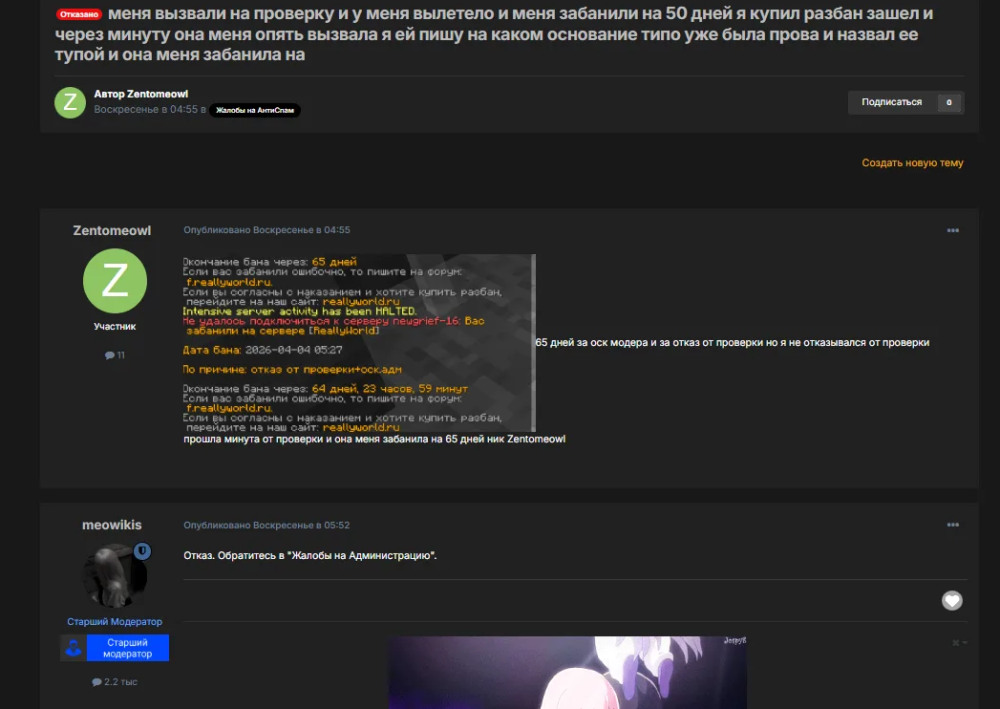The image size is (1000, 709).
Task: Open the three-dot options menu on Zentomeowl's post
Action: click(x=952, y=231)
